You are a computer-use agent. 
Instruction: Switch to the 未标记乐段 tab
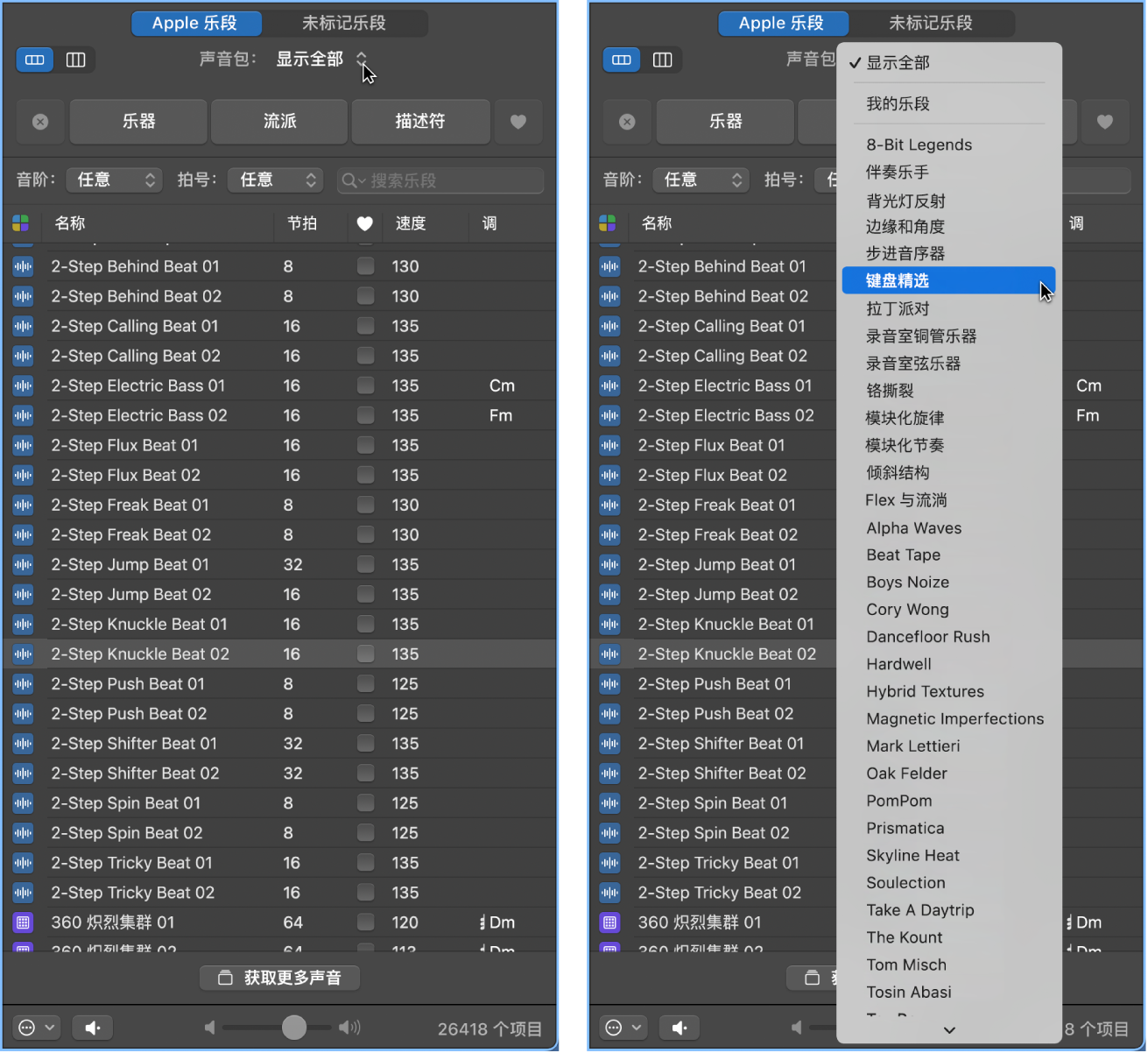click(x=346, y=23)
